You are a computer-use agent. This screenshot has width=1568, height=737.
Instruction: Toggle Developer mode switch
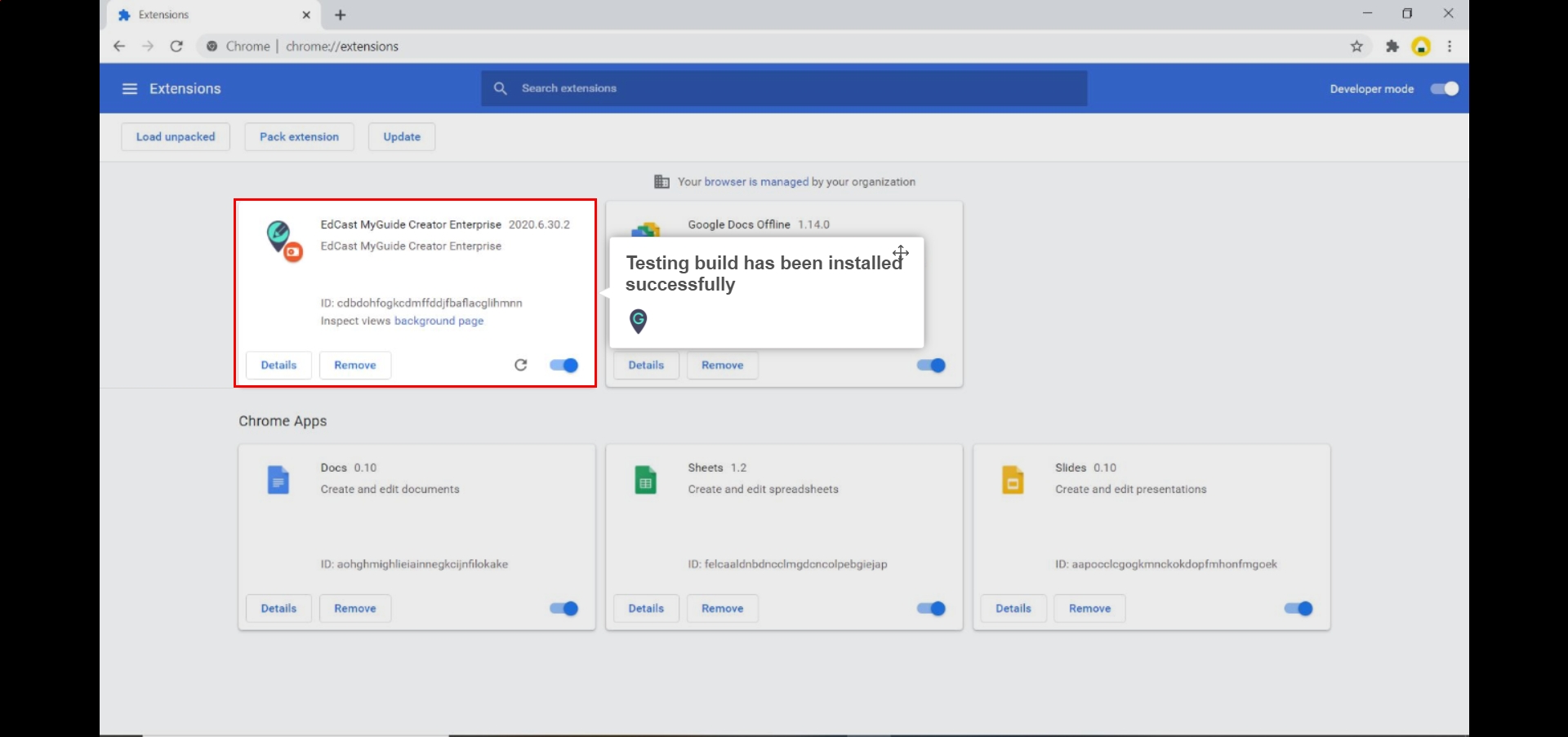(1444, 88)
